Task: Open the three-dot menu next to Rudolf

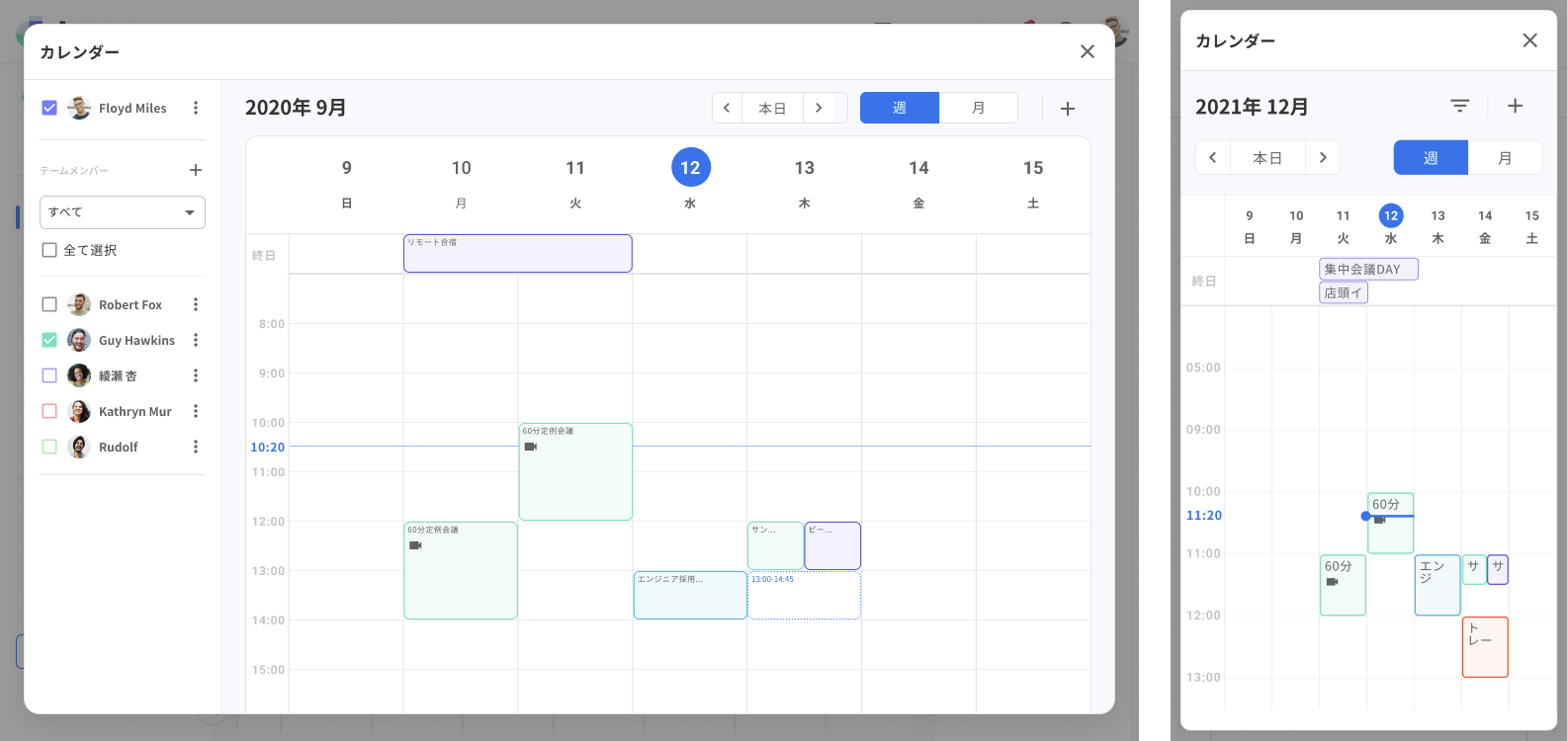Action: pos(196,447)
